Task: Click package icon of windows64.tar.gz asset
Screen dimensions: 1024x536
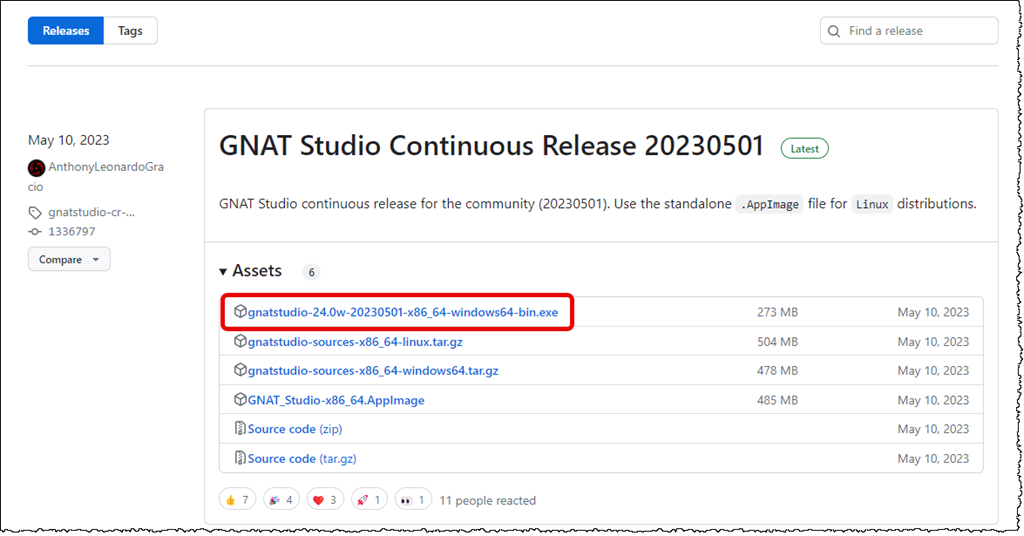Action: pos(240,370)
